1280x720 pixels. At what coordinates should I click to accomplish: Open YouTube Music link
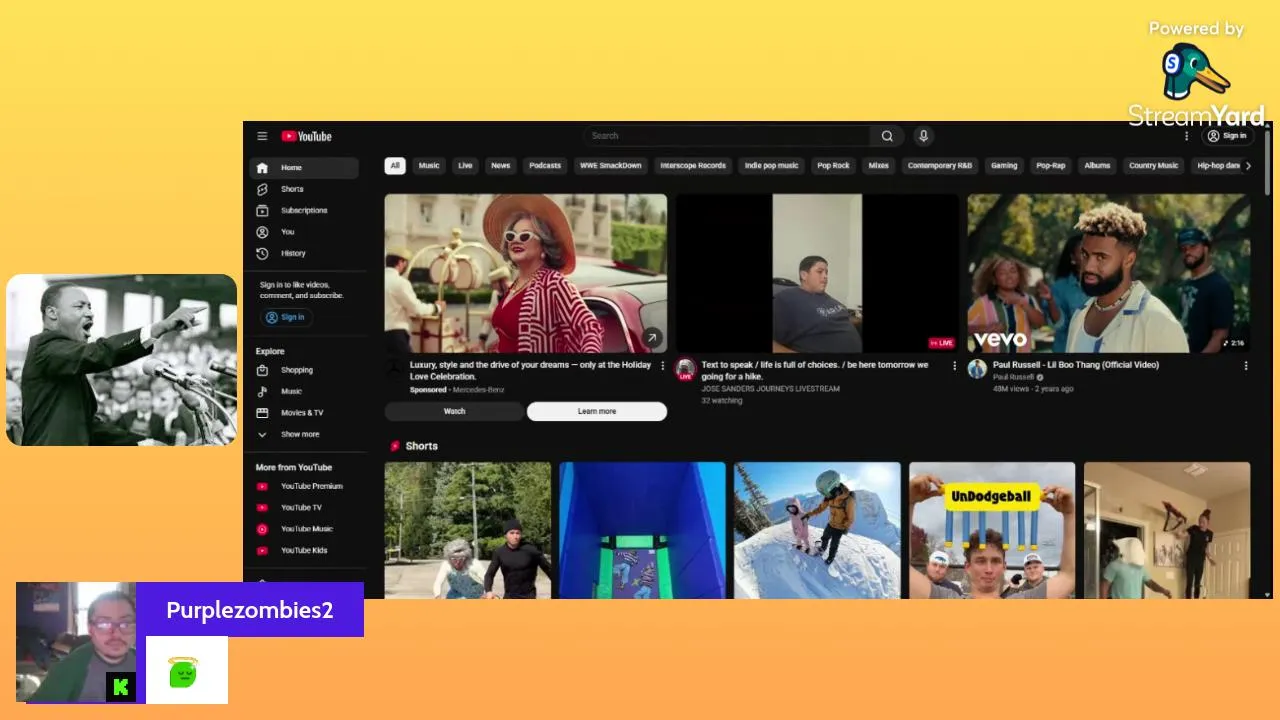[x=304, y=529]
